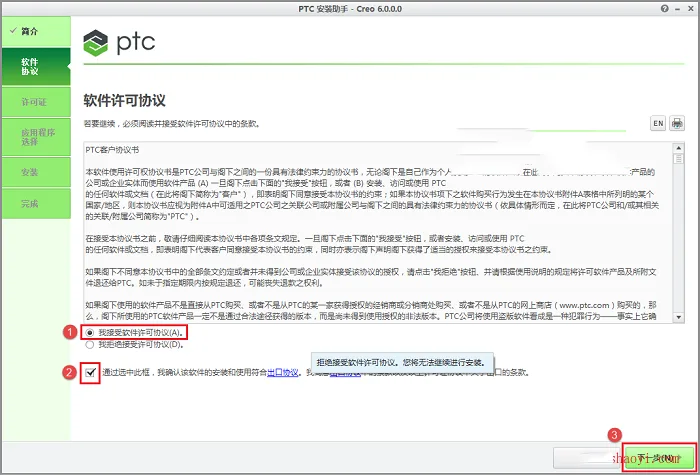The height and width of the screenshot is (475, 700).
Task: Open the 安装 step in sidebar
Action: (36, 172)
